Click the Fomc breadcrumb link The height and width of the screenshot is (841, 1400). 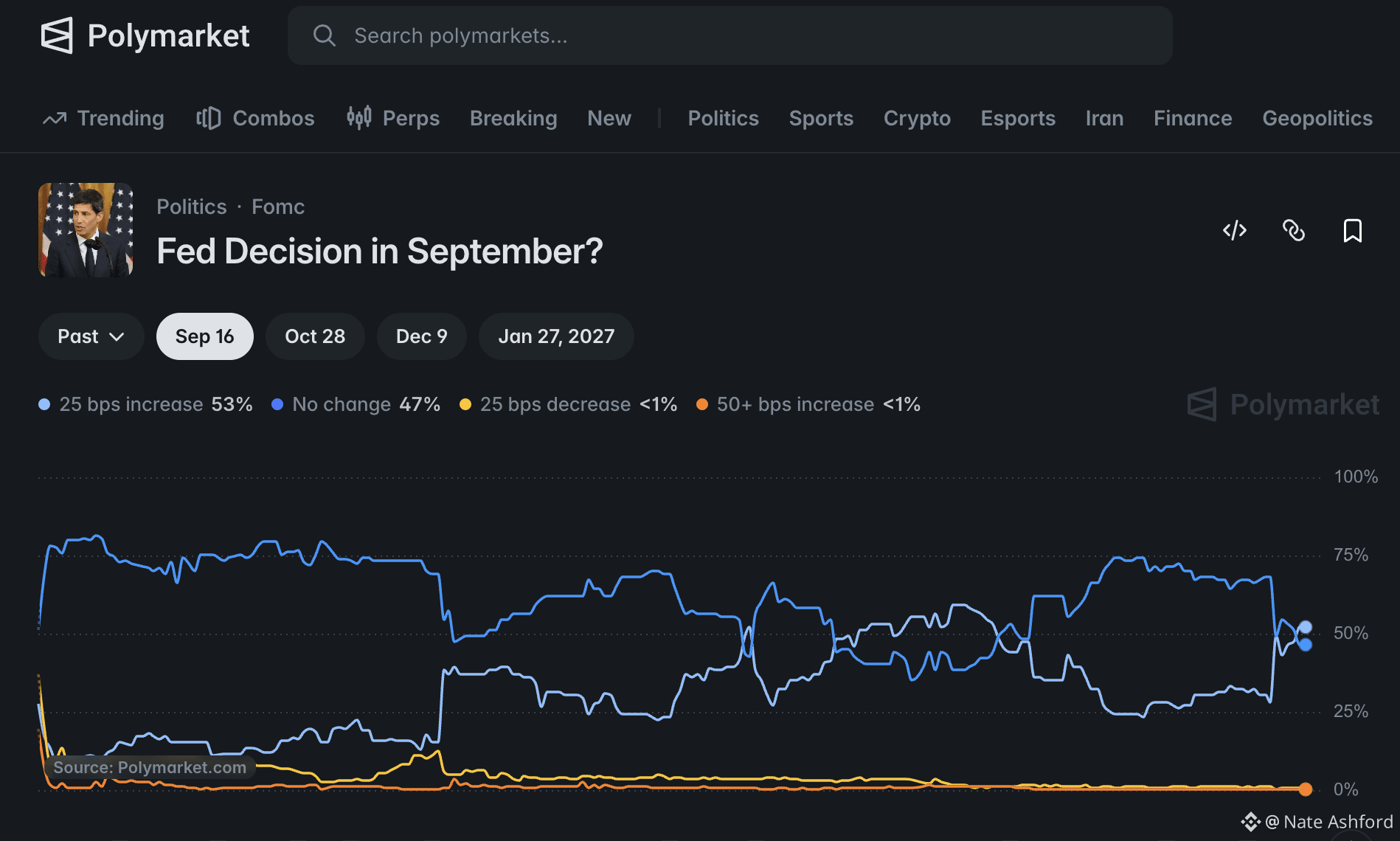[x=278, y=207]
